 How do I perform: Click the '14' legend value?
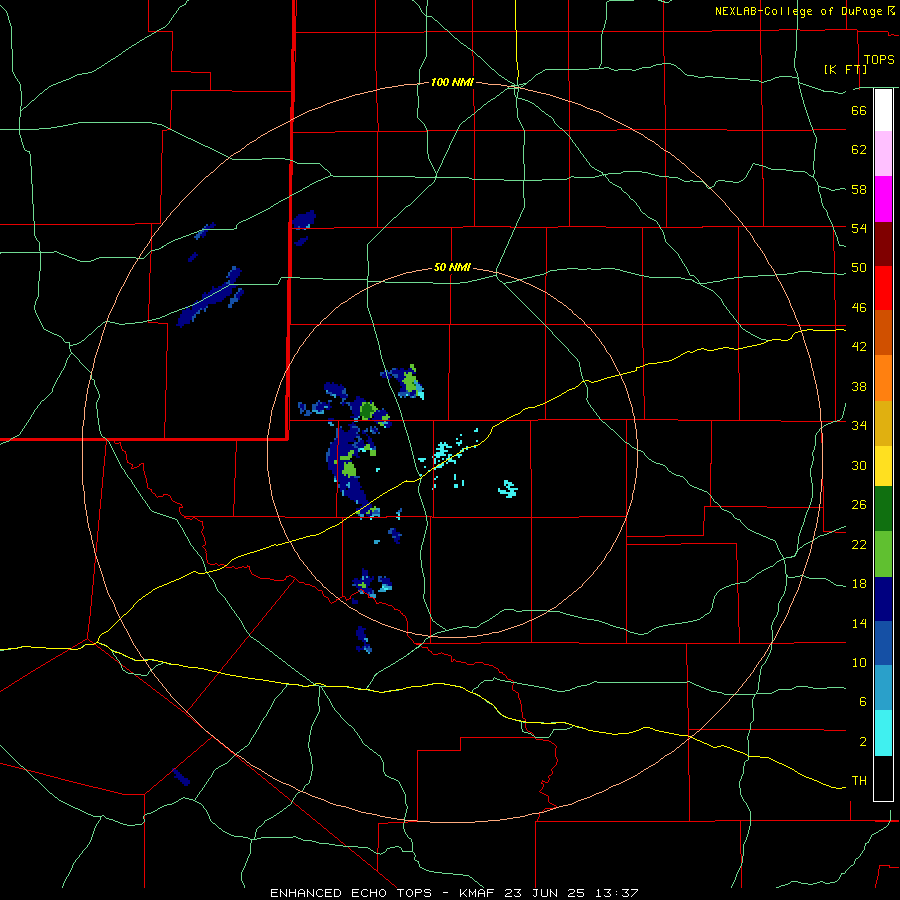[859, 623]
